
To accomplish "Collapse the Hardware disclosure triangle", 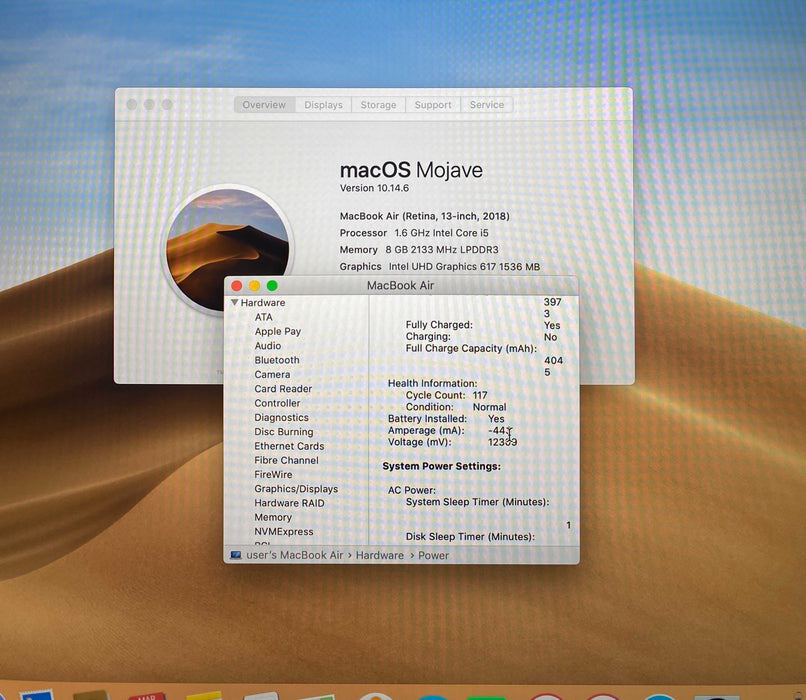I will tap(235, 302).
